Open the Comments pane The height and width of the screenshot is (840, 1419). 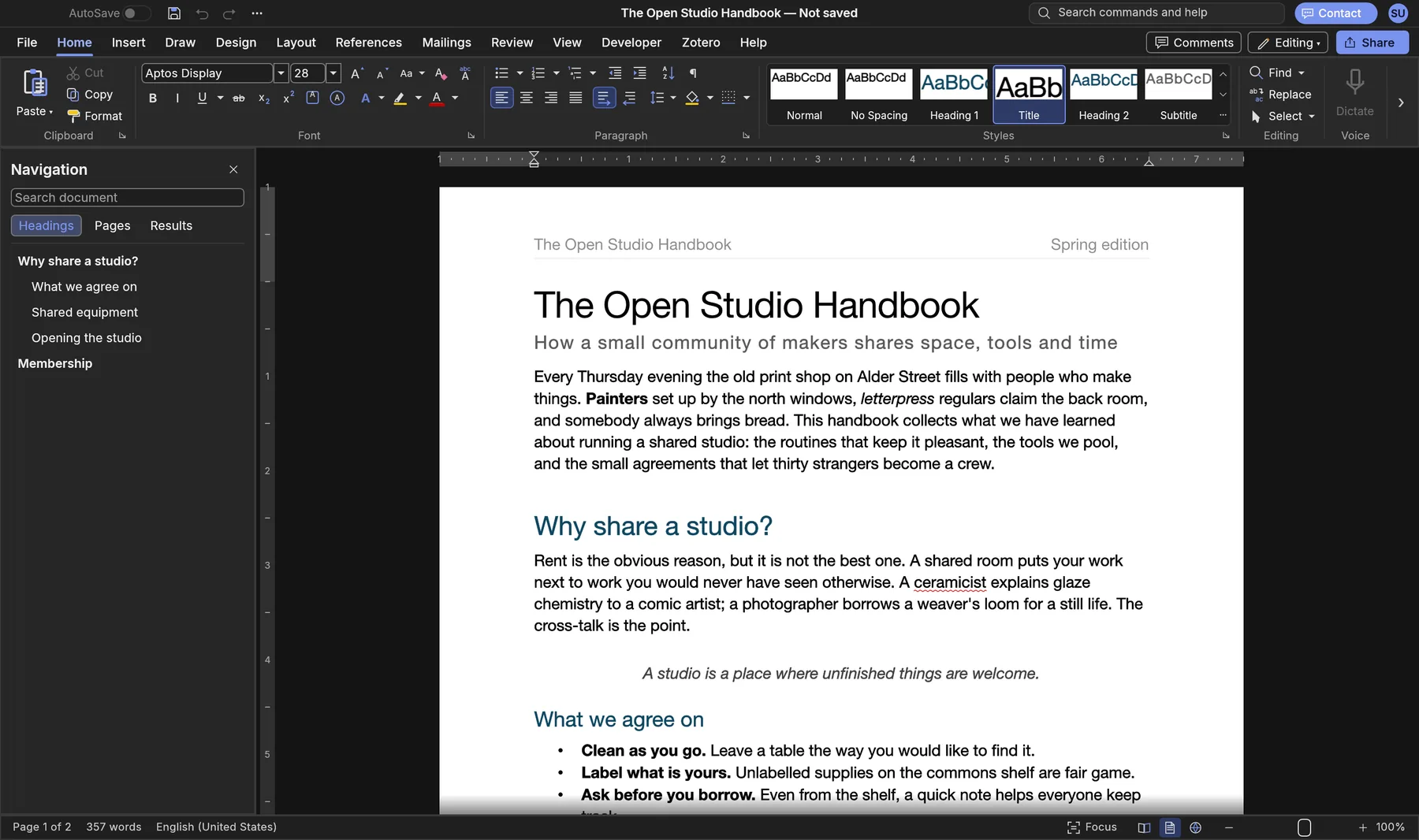[x=1194, y=43]
